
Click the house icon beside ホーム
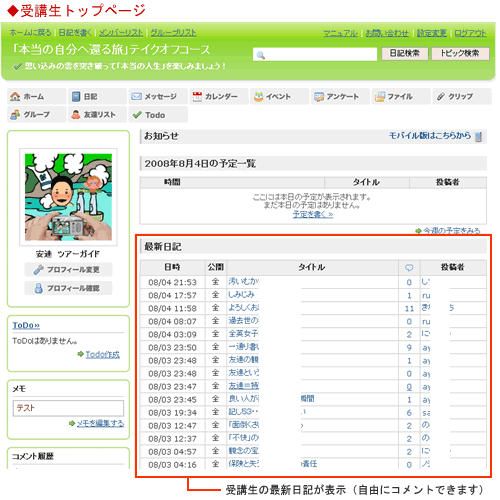[15, 96]
